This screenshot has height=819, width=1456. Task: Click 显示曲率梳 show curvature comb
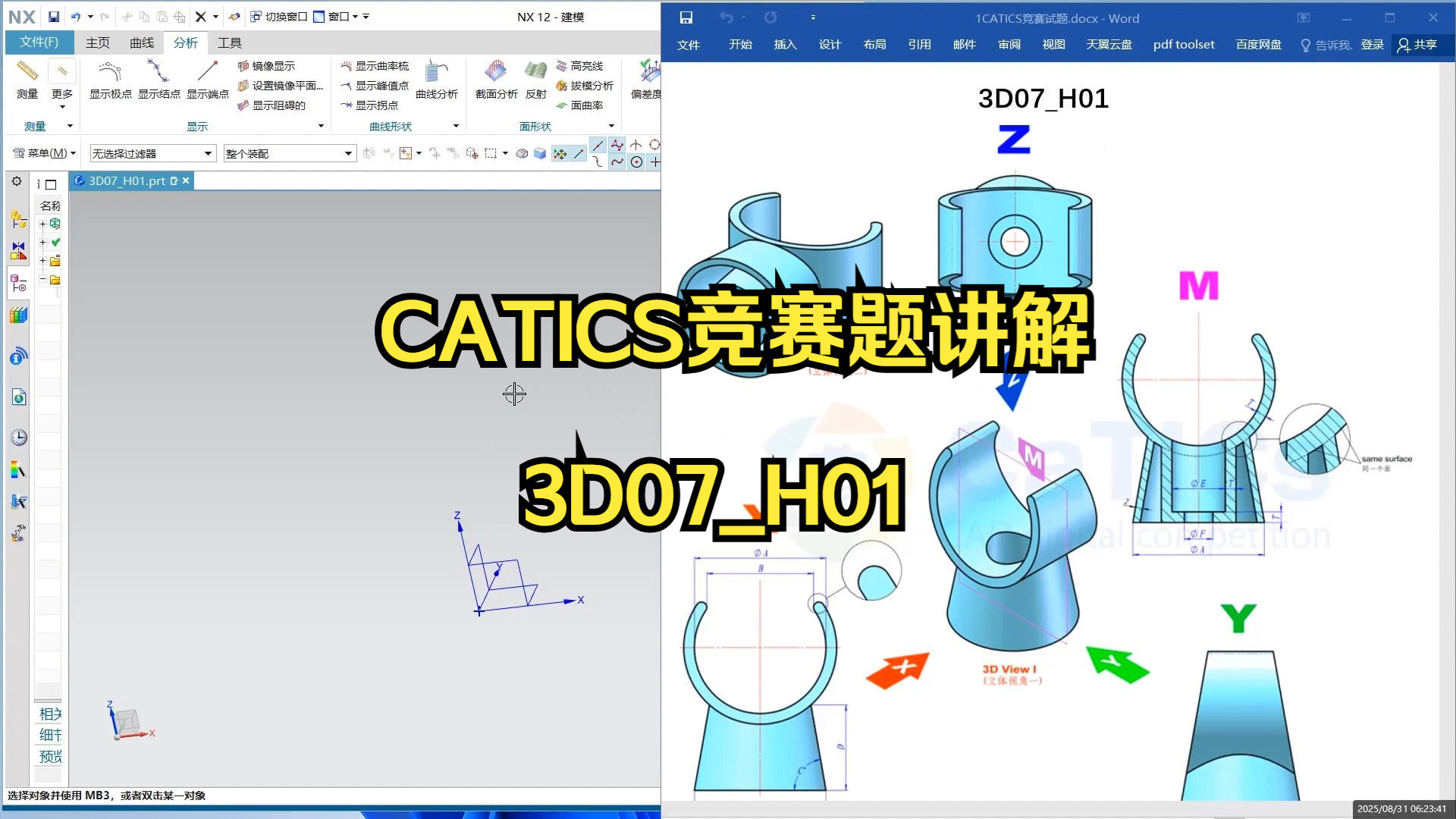tap(375, 66)
